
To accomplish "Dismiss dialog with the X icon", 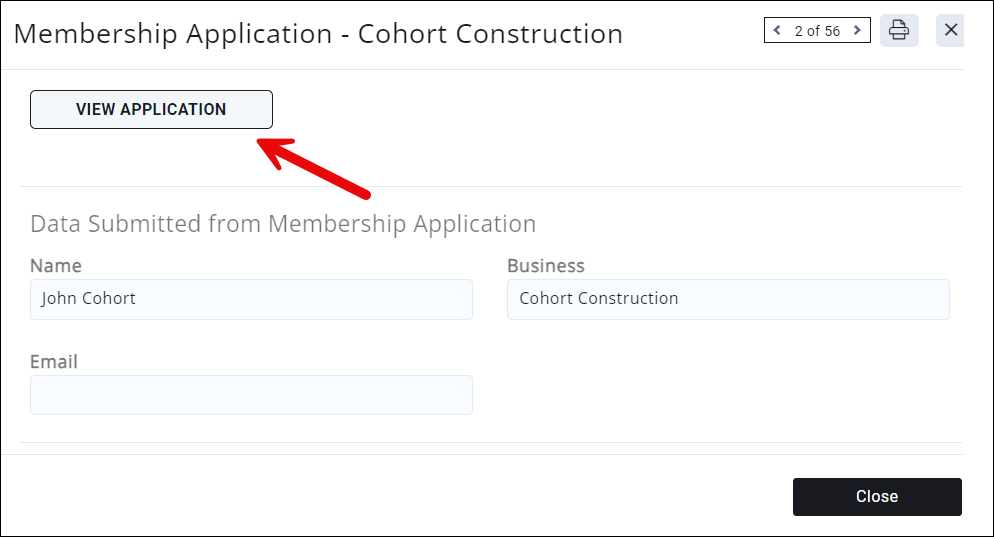I will [x=951, y=31].
